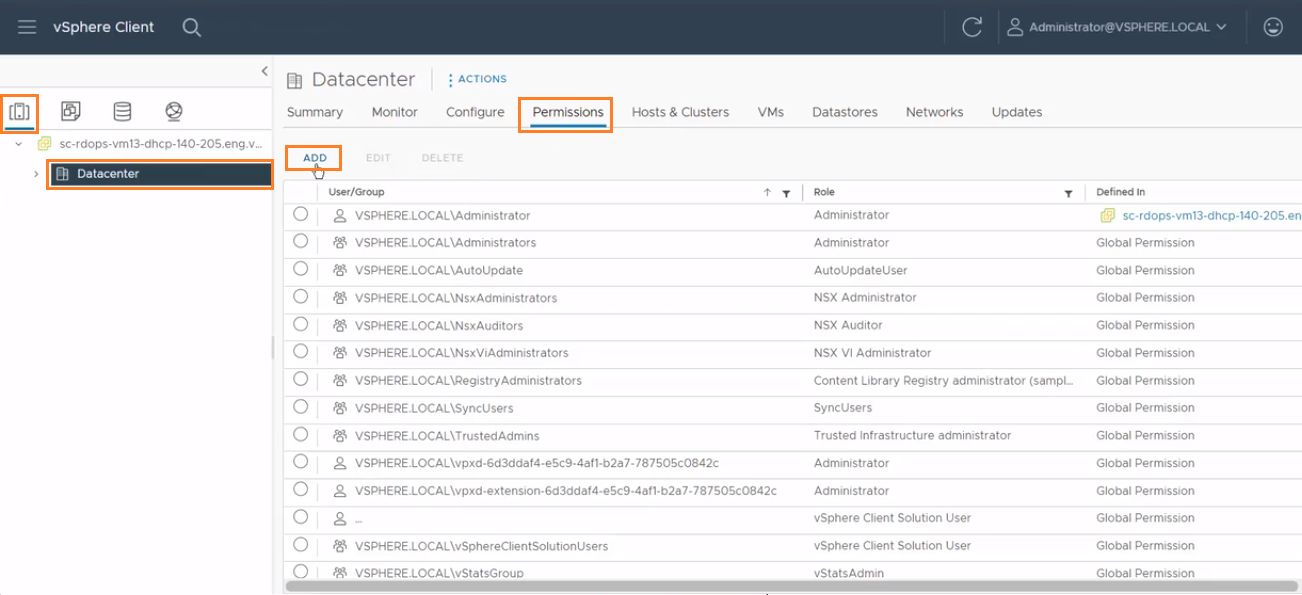The image size is (1302, 595).
Task: Click the help icon at top right
Action: [1272, 27]
